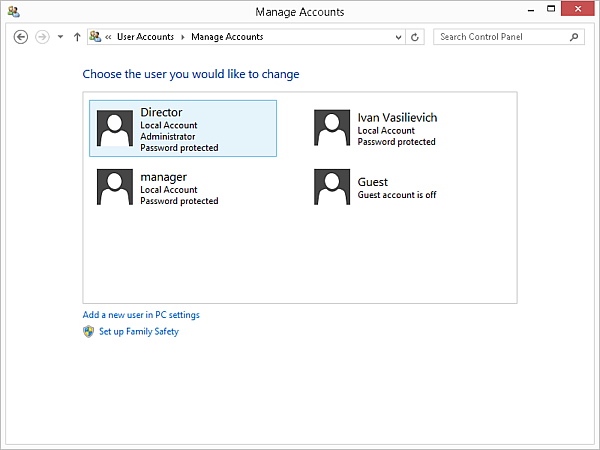Screen dimensions: 600x450
Task: Select the manager account avatar
Action: coord(115,187)
